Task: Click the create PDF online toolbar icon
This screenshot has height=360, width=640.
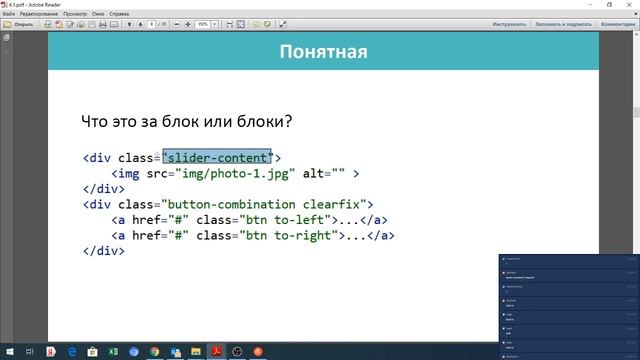Action: (48, 24)
